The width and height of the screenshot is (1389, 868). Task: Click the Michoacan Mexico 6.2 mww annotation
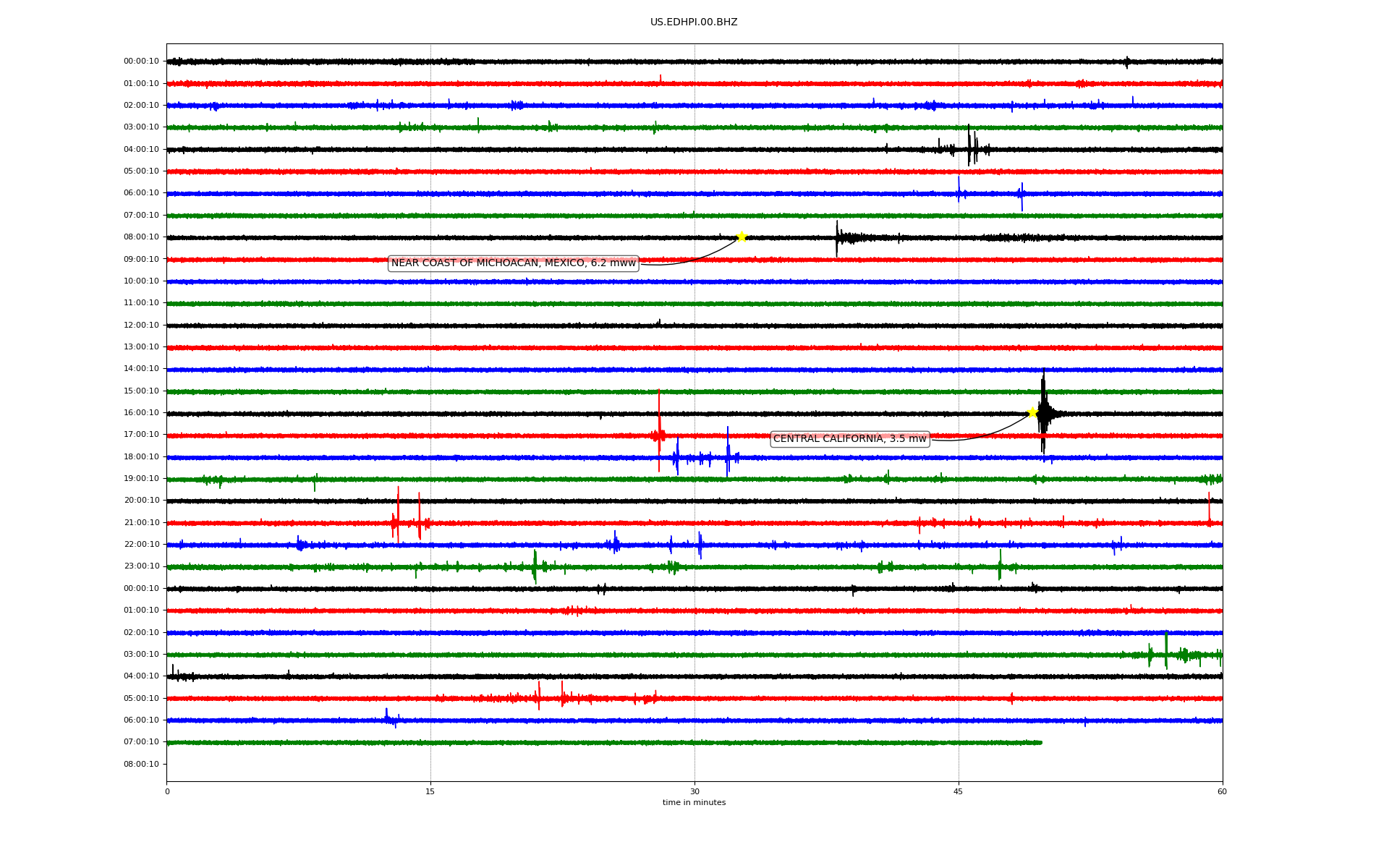pyautogui.click(x=513, y=263)
